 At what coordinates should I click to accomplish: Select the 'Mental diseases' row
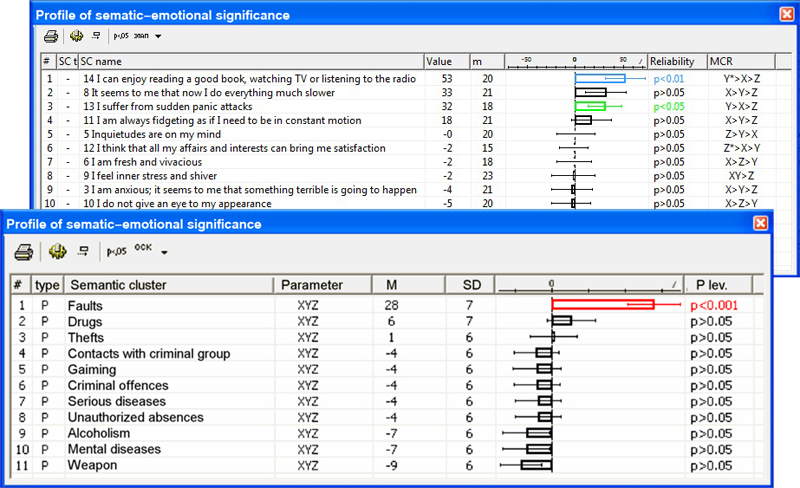[x=387, y=449]
